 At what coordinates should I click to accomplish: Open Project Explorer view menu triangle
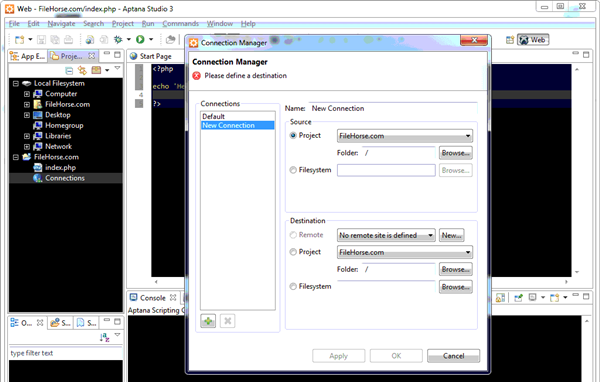117,68
